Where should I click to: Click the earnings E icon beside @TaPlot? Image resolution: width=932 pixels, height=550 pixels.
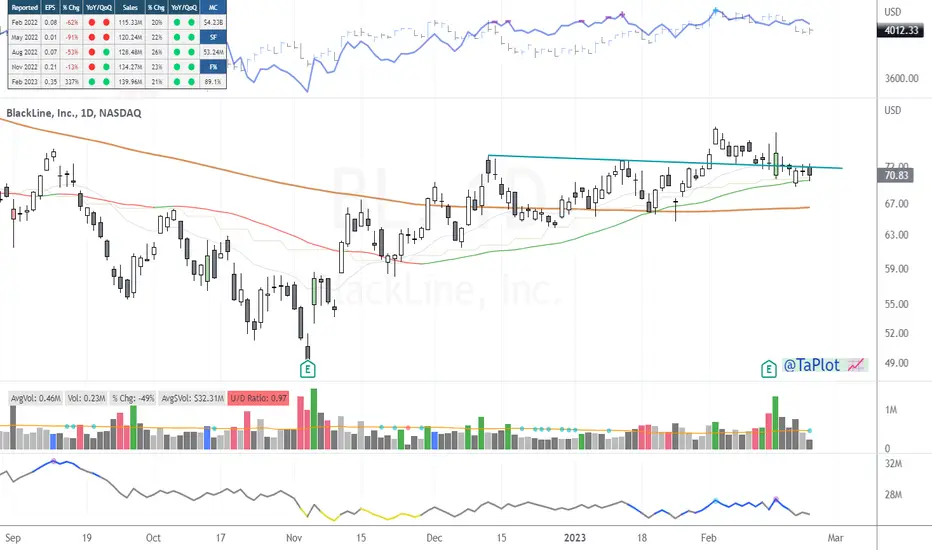(769, 369)
